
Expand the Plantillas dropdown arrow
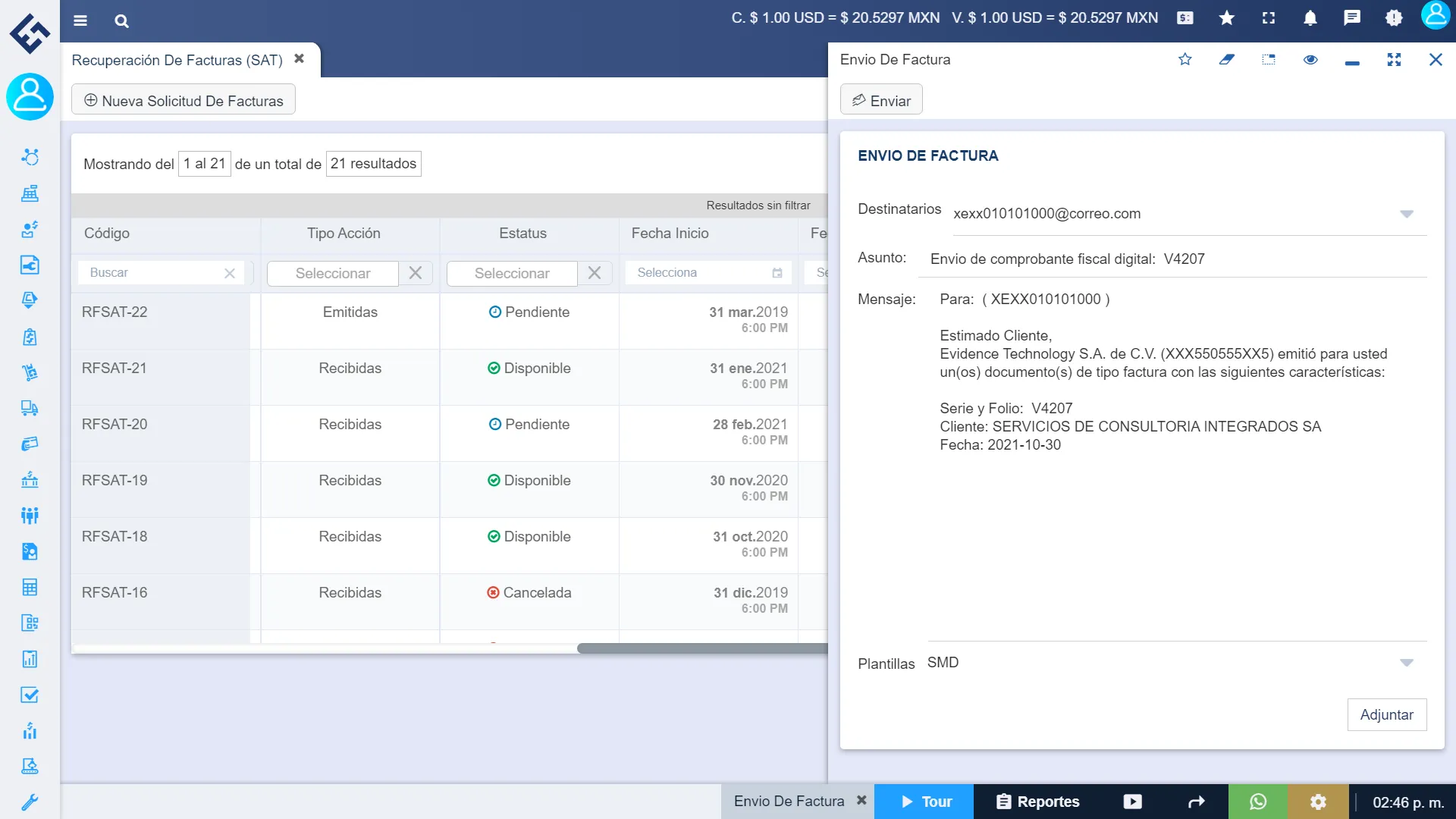pyautogui.click(x=1406, y=663)
